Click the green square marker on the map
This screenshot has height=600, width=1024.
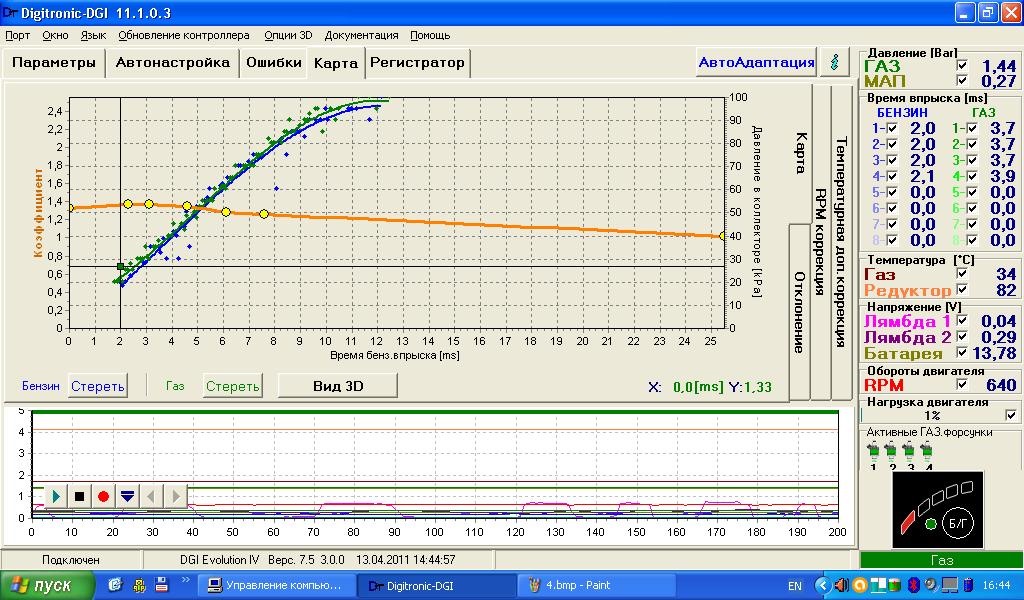coord(120,266)
